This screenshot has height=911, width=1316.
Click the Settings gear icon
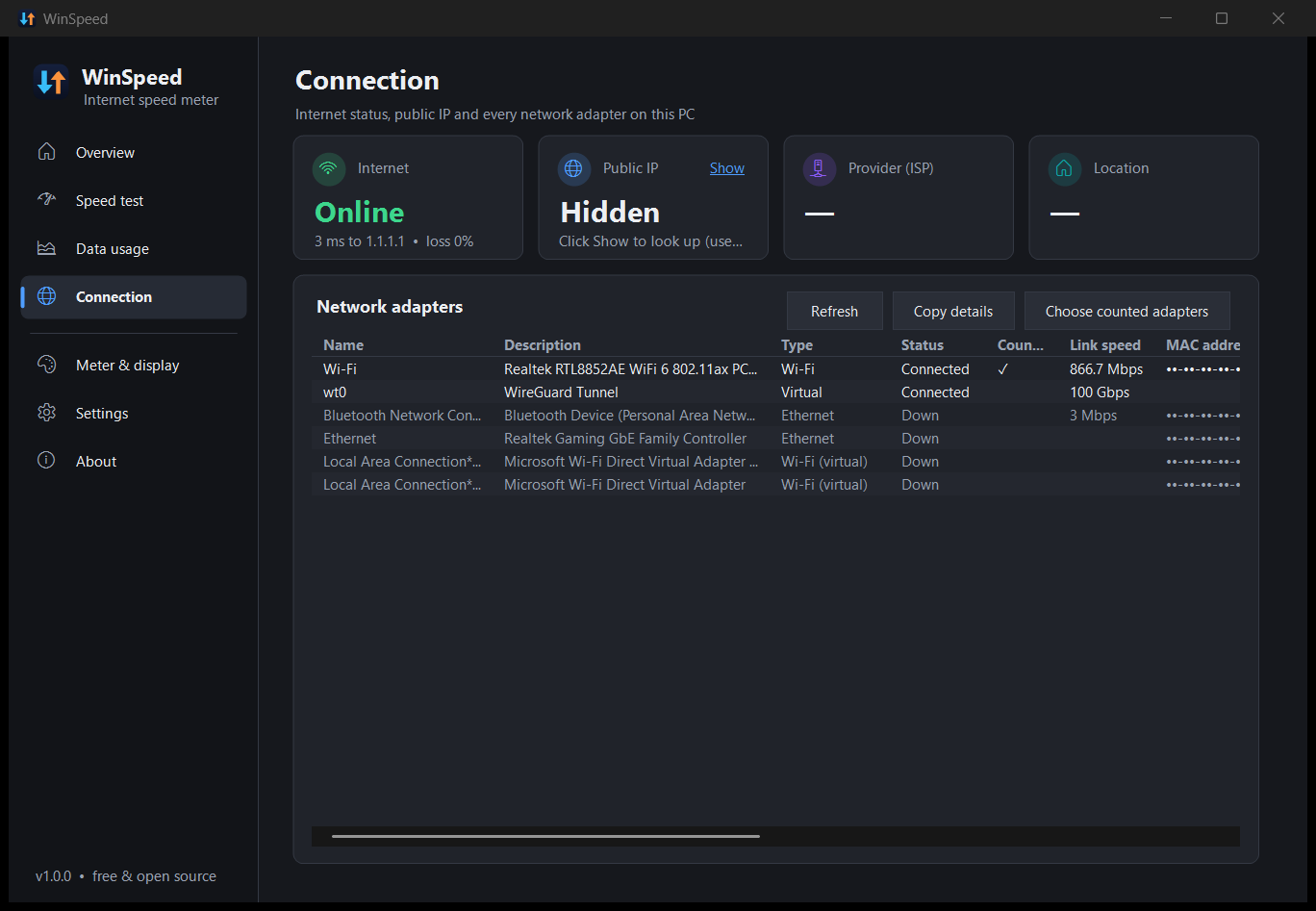click(46, 413)
